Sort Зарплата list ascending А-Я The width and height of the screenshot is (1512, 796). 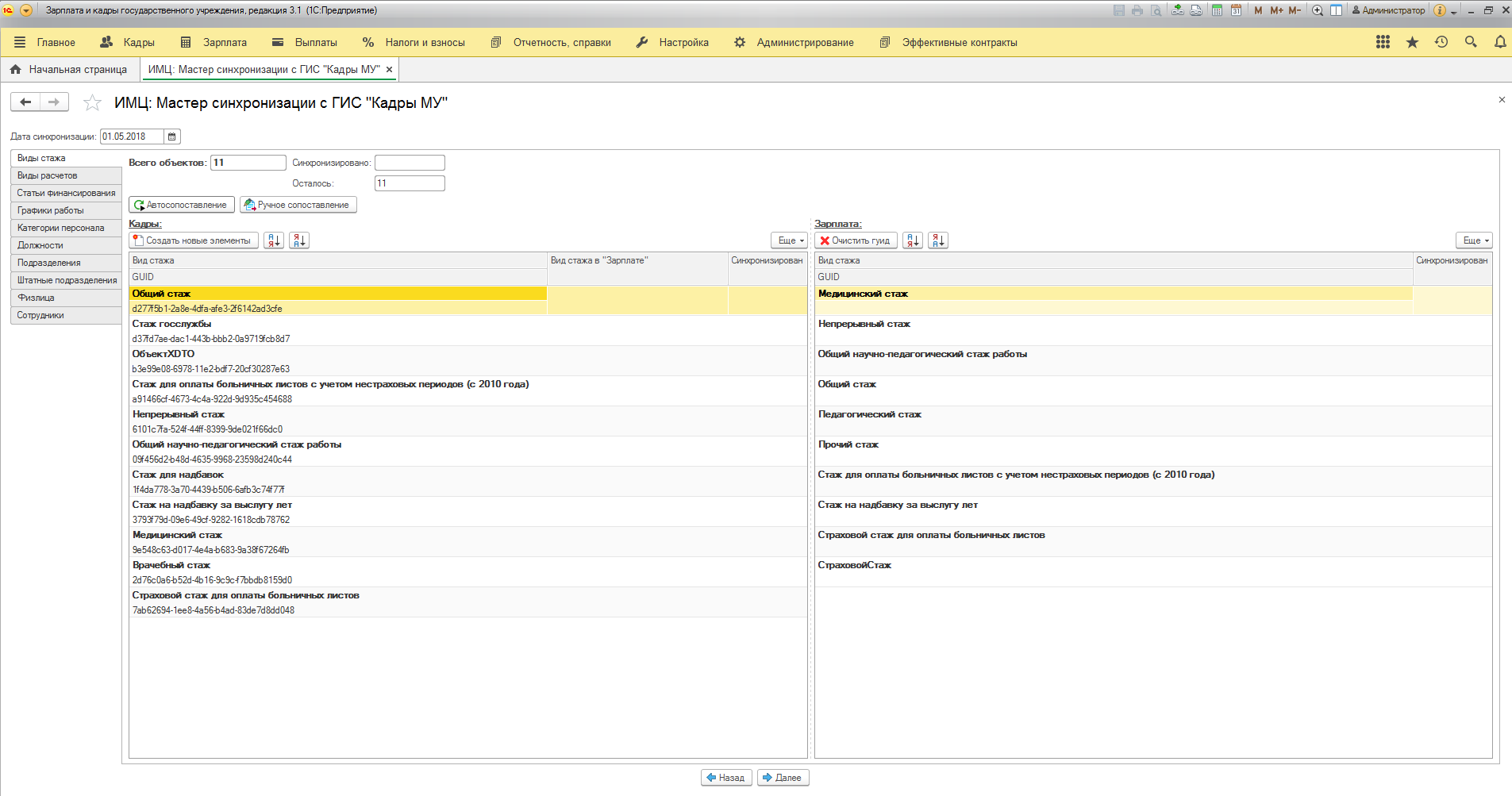(x=913, y=240)
